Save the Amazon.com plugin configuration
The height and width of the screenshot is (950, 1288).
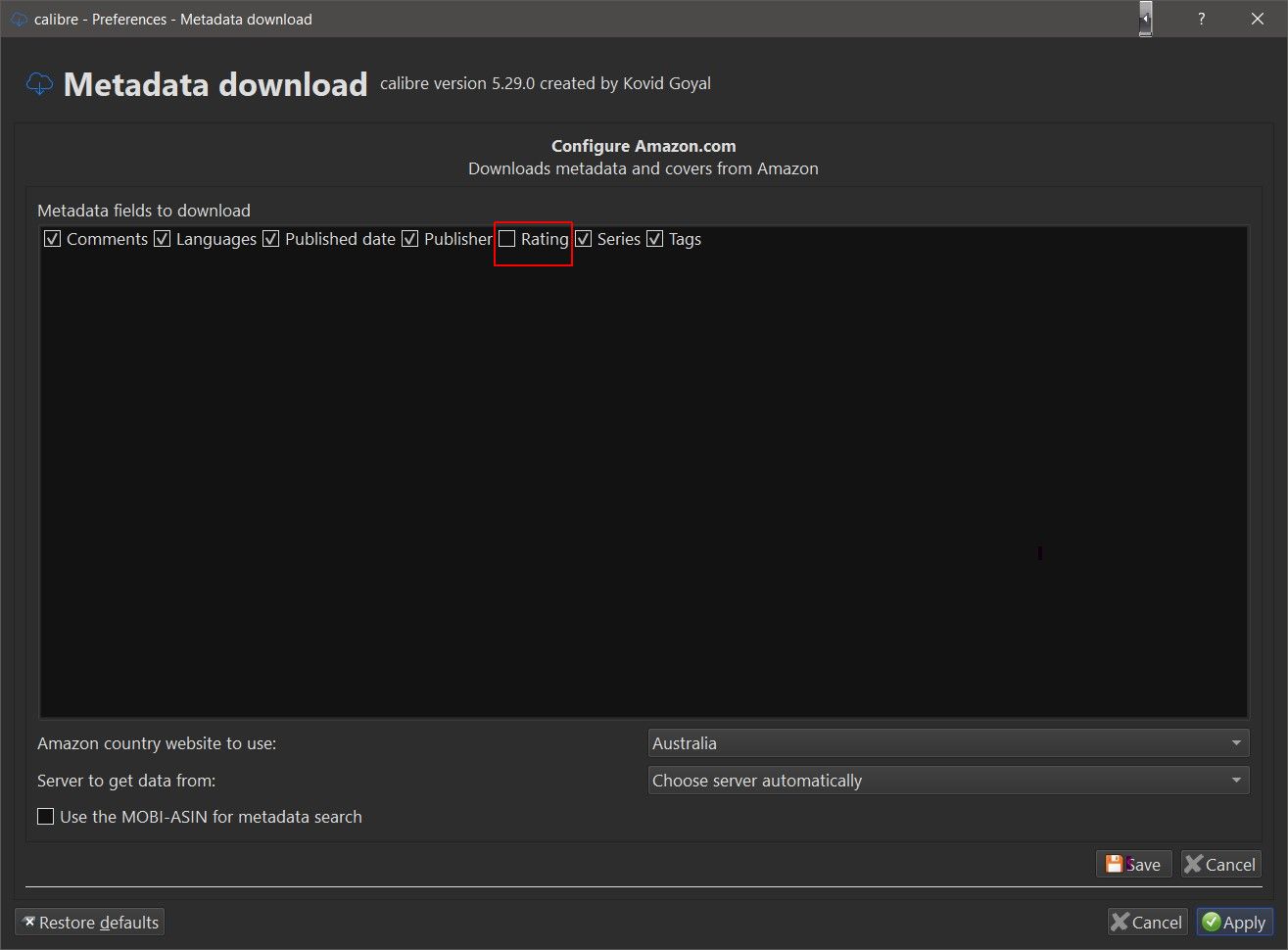point(1134,864)
